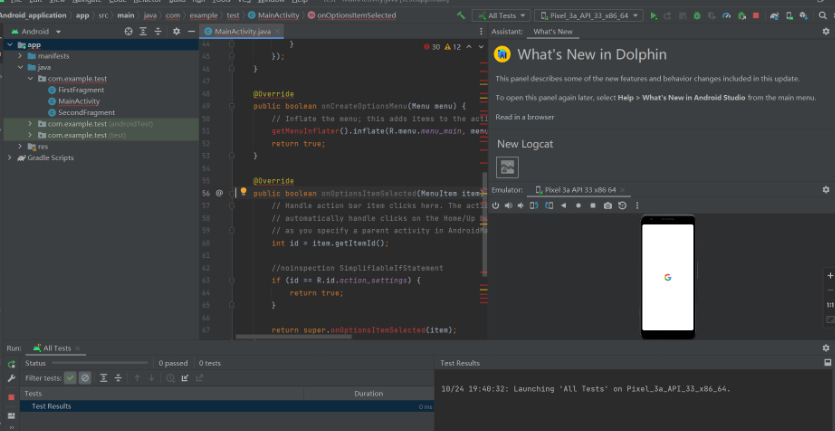
Task: Stop execution using the top toolbar red square
Action: pyautogui.click(x=756, y=16)
